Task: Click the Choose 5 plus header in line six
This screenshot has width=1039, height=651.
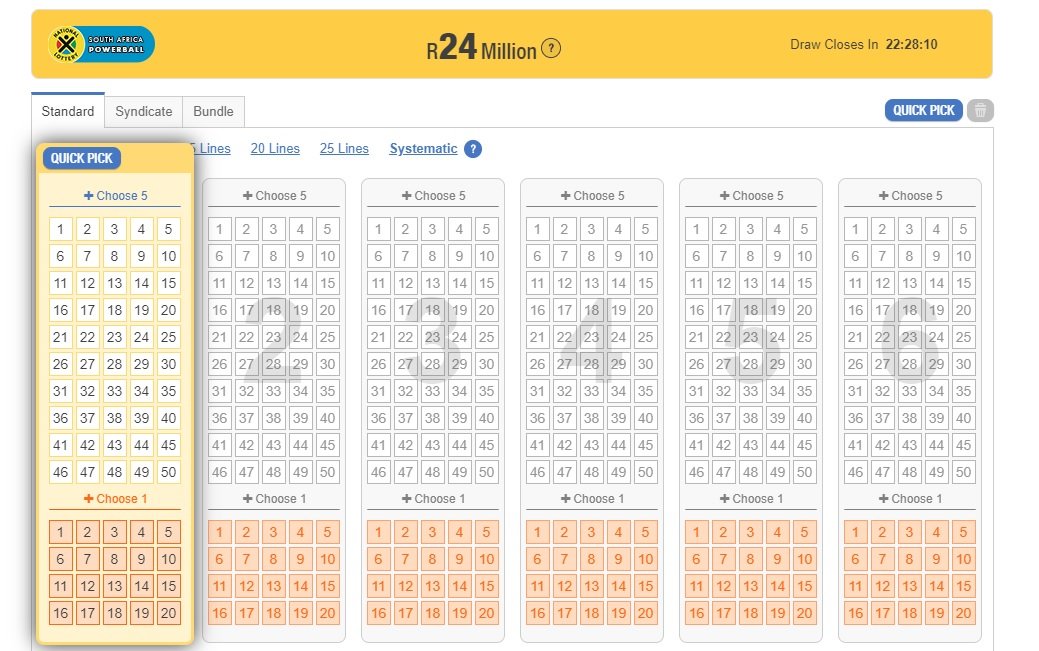Action: click(910, 196)
